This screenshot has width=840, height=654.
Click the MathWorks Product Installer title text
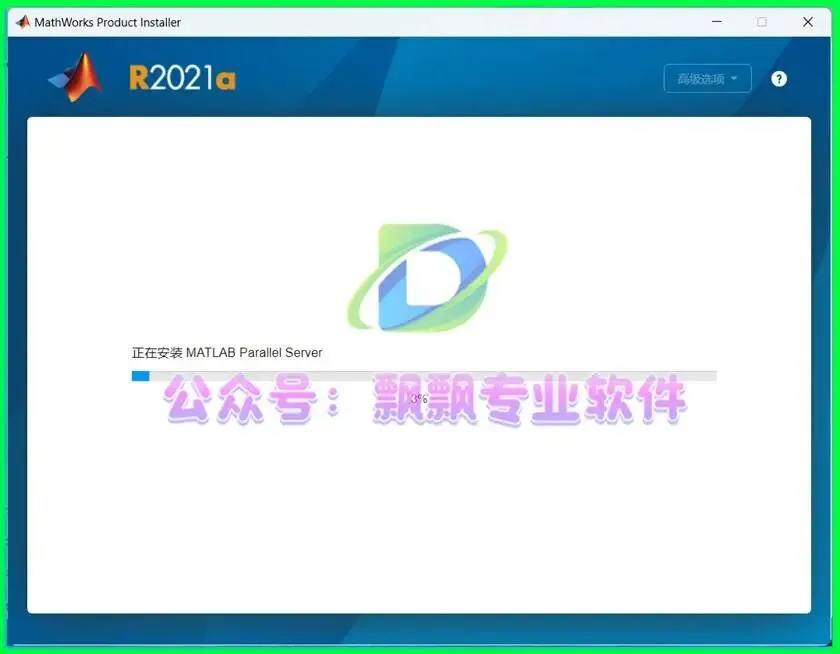(x=108, y=22)
